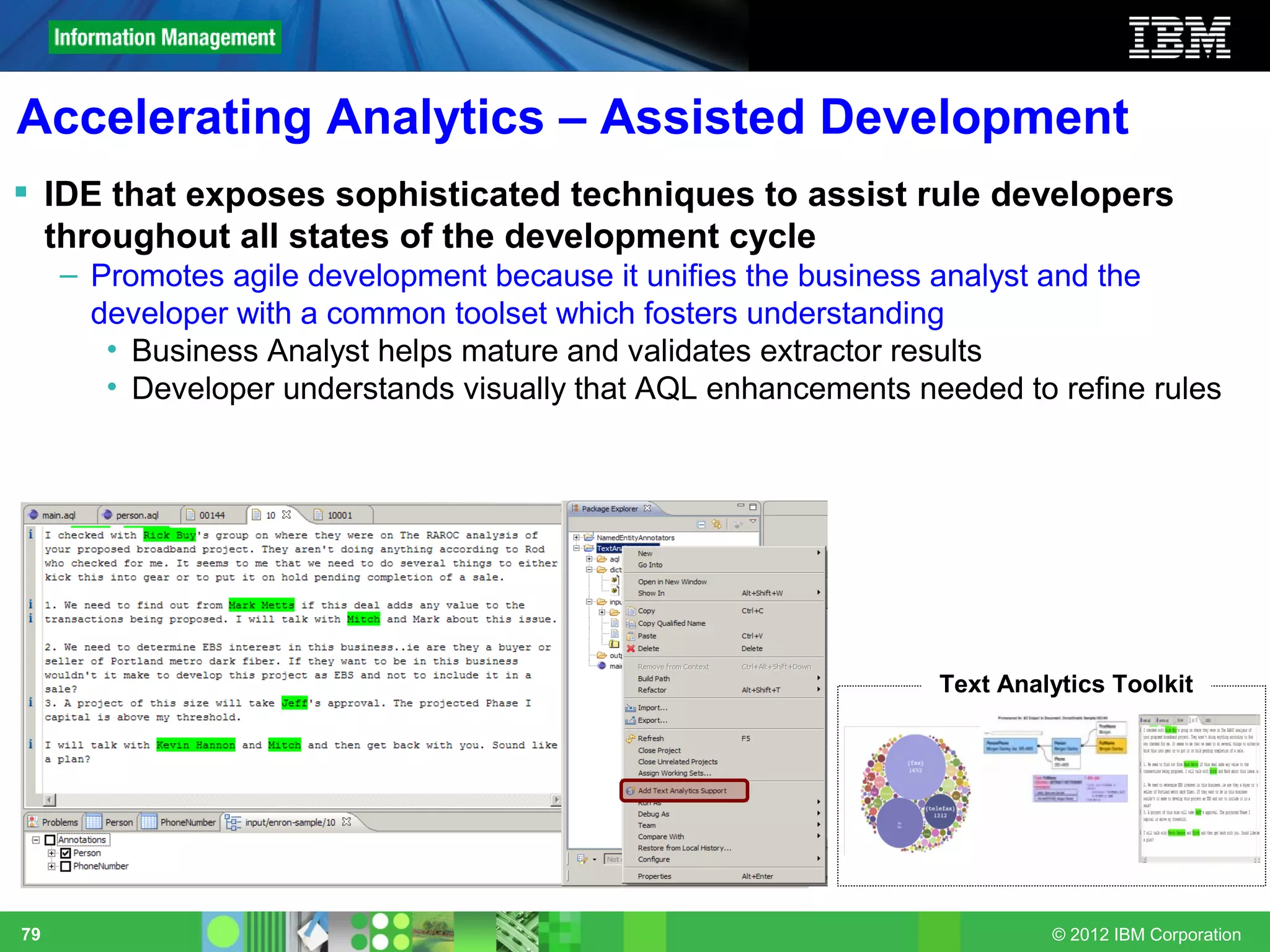
Task: Choose Copy Qualified Name from menu
Action: (x=672, y=624)
